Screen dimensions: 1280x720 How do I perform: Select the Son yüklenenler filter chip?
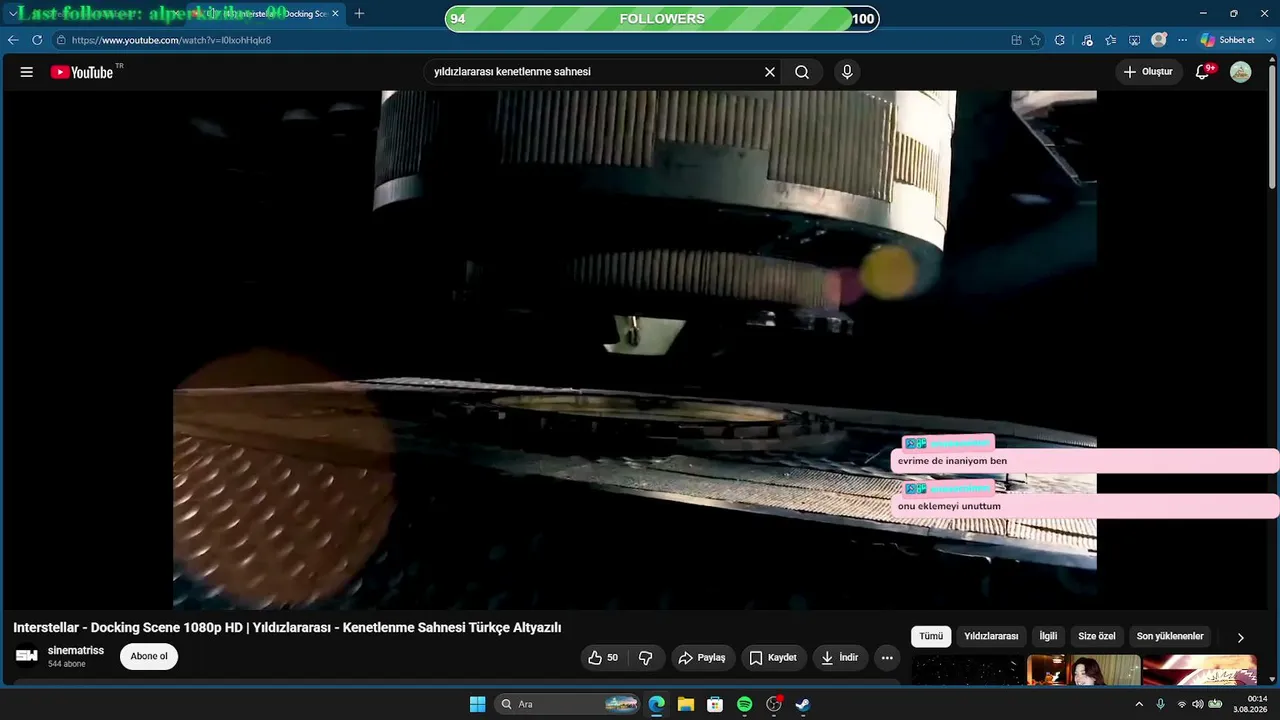coord(1170,636)
